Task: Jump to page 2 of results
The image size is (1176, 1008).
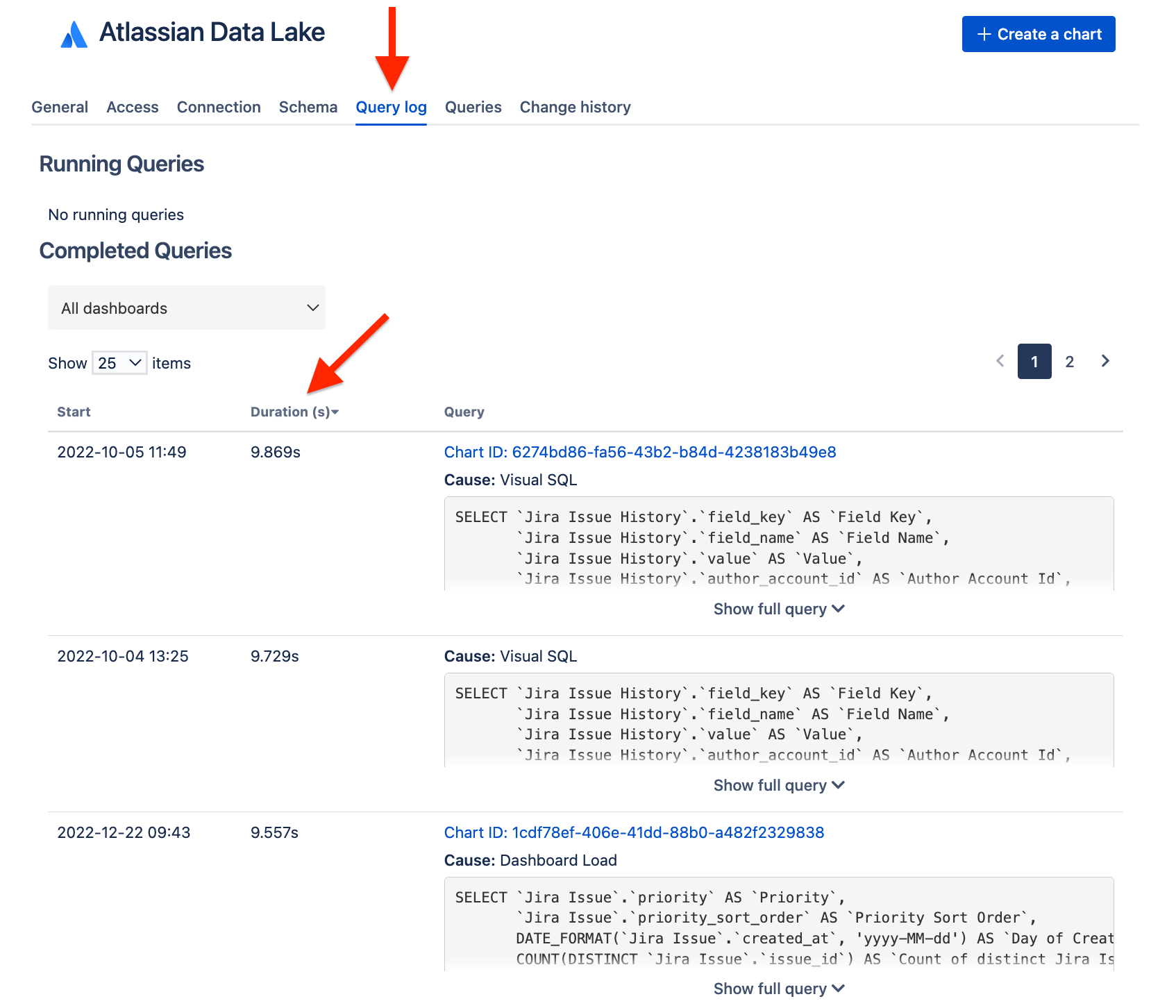Action: [x=1070, y=361]
